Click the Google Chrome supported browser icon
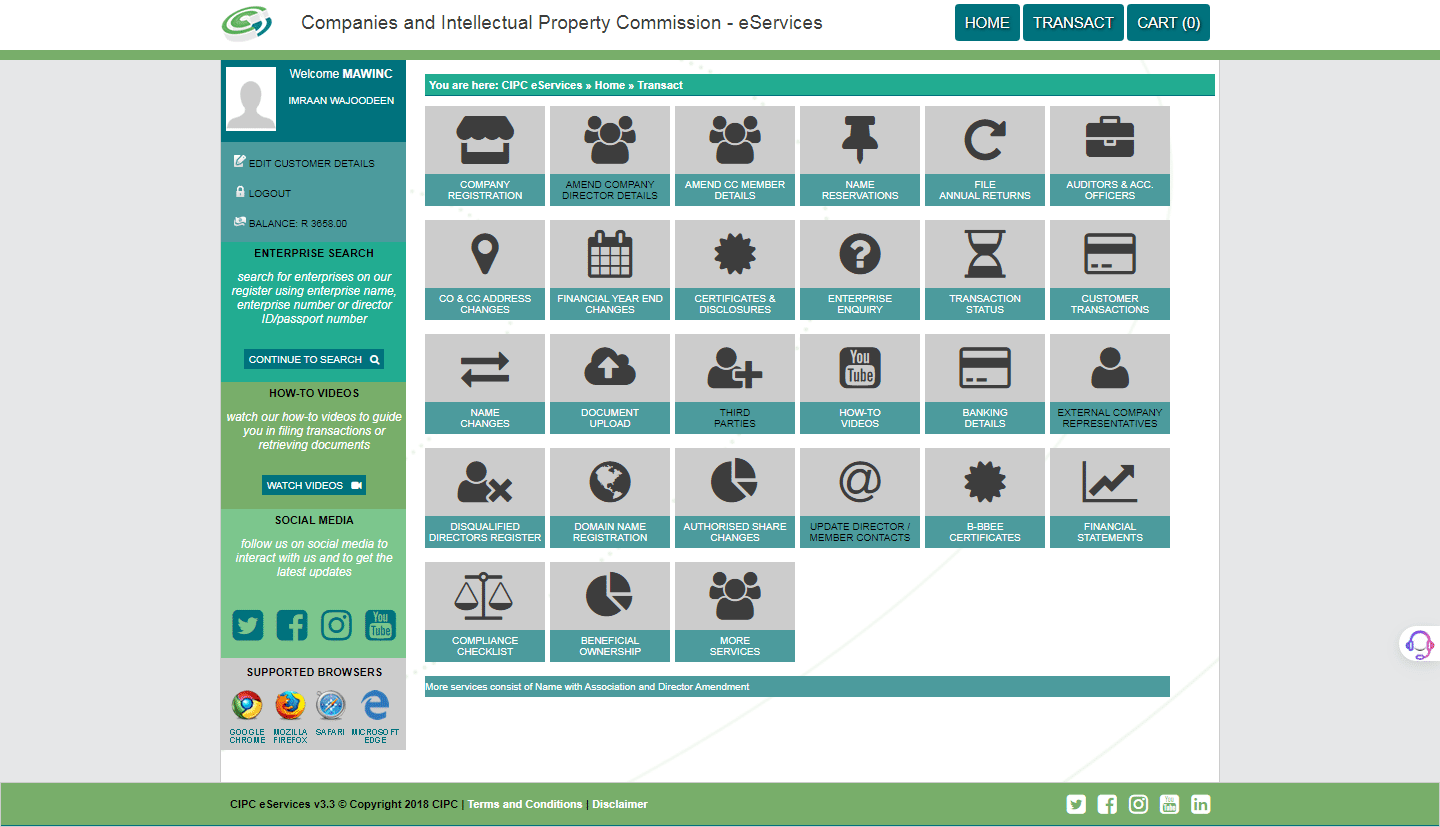The height and width of the screenshot is (827, 1440). pos(247,703)
